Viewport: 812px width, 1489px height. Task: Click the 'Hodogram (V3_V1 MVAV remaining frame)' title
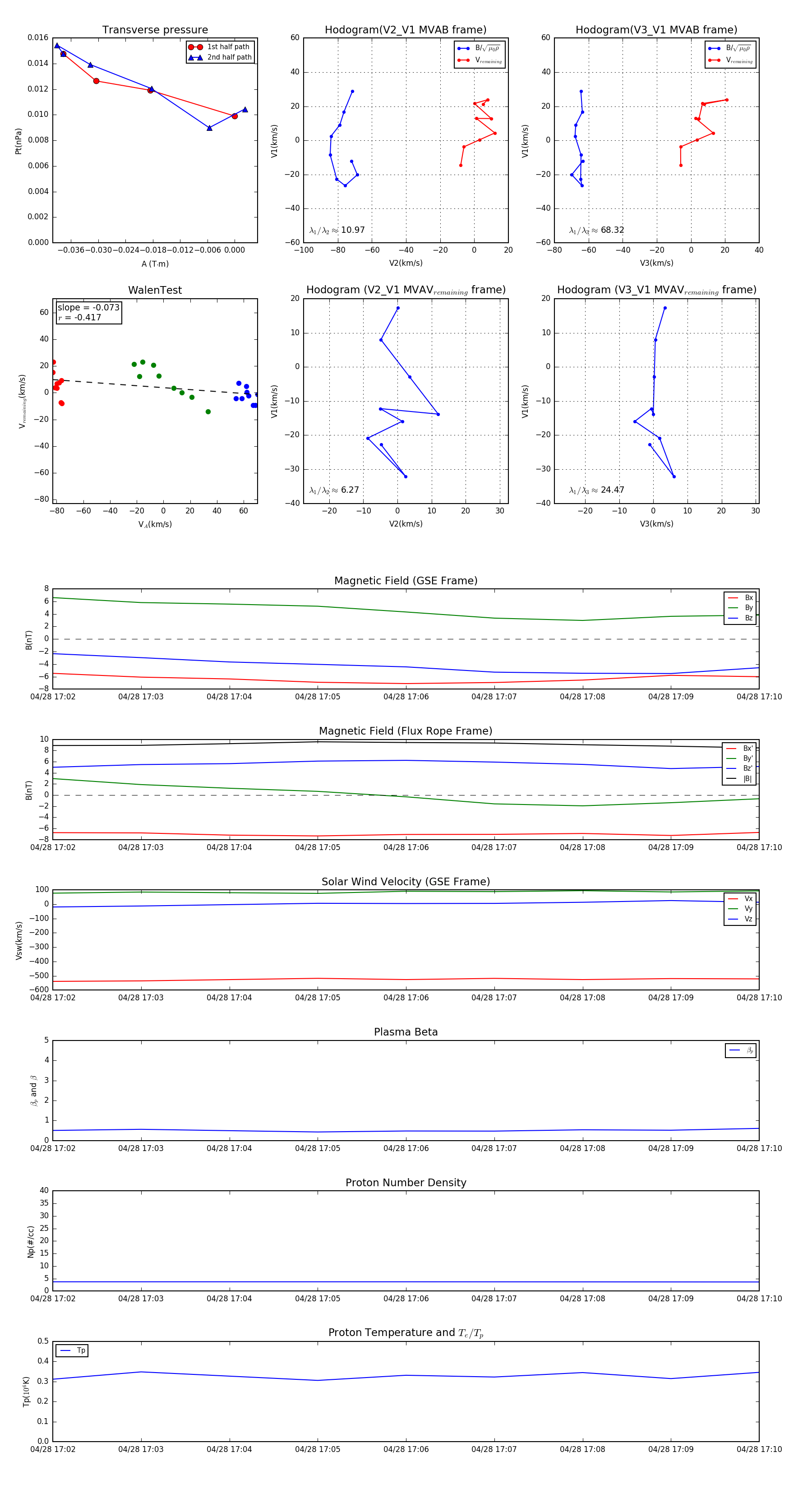[656, 290]
